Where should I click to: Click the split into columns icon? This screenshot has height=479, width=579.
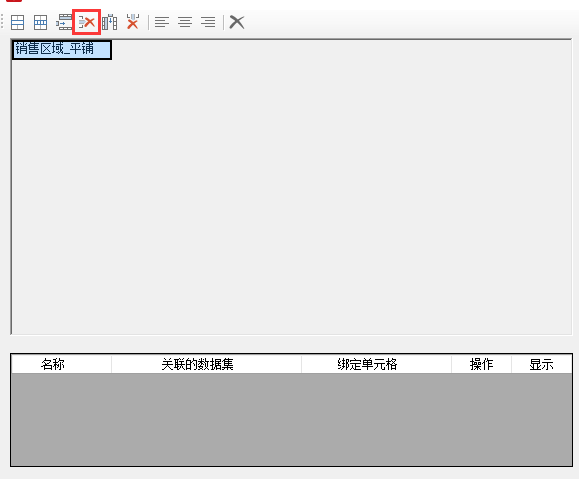click(40, 22)
